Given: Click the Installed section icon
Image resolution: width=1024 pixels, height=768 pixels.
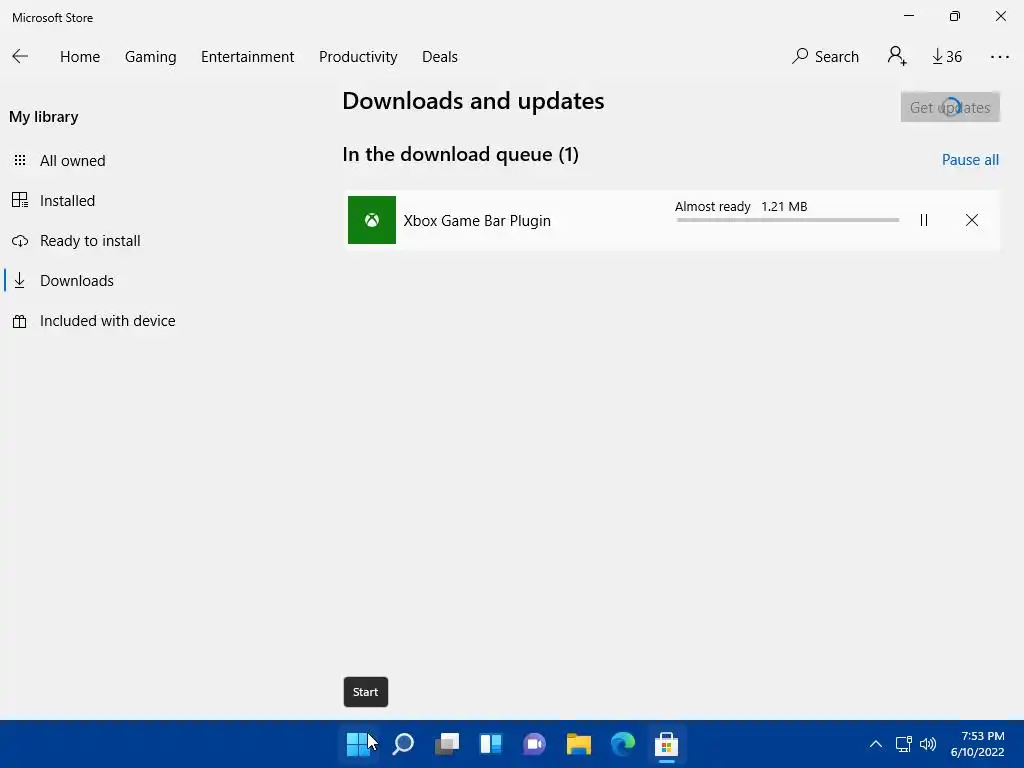Looking at the screenshot, I should coord(20,200).
